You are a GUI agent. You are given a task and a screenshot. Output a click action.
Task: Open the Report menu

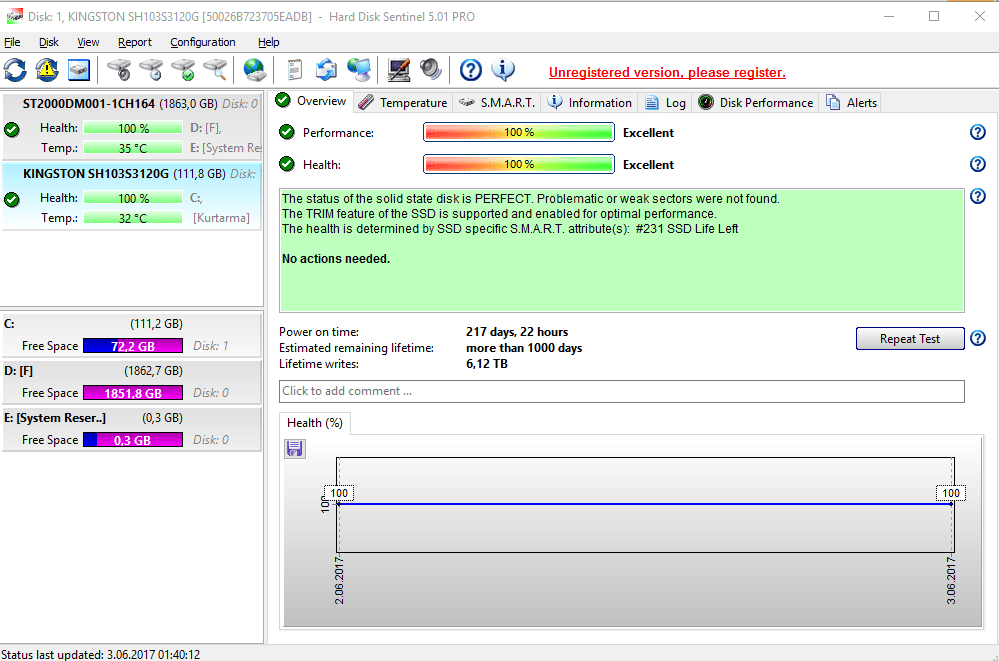[134, 42]
